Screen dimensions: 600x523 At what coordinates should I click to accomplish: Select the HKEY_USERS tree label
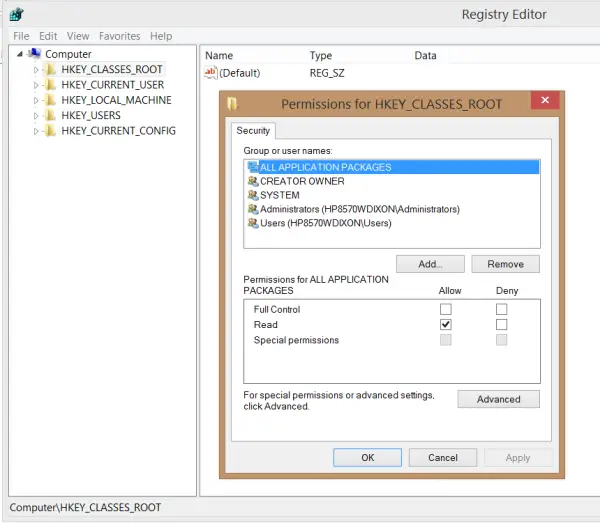[91, 115]
